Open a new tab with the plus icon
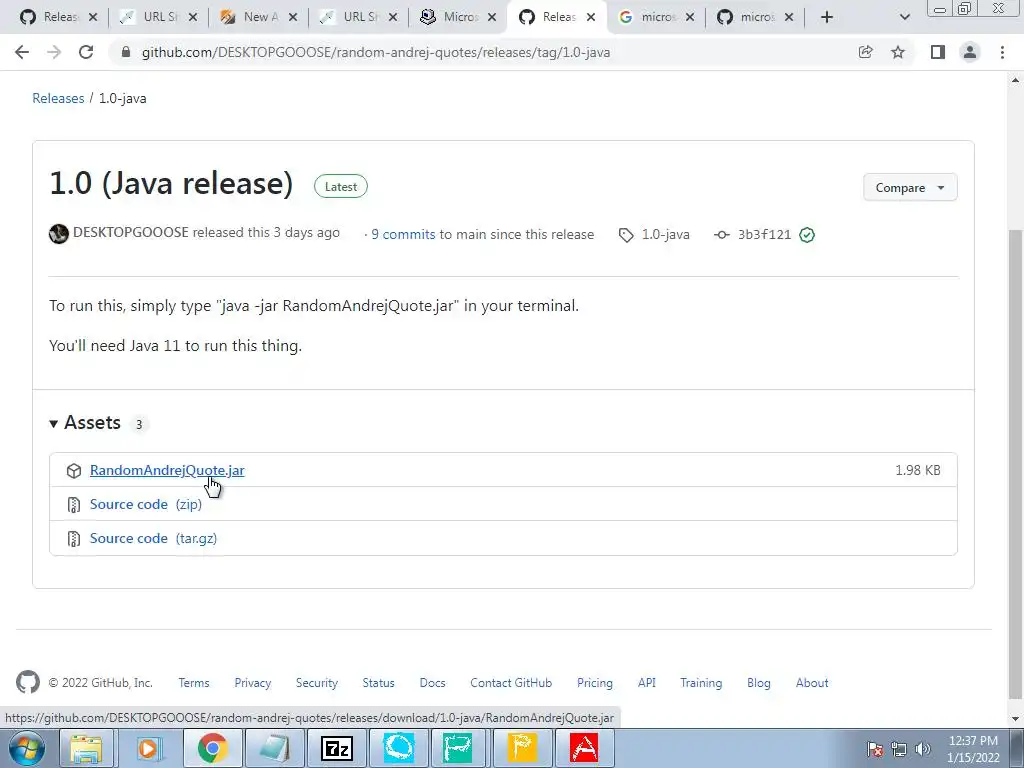Image resolution: width=1024 pixels, height=768 pixels. (827, 17)
